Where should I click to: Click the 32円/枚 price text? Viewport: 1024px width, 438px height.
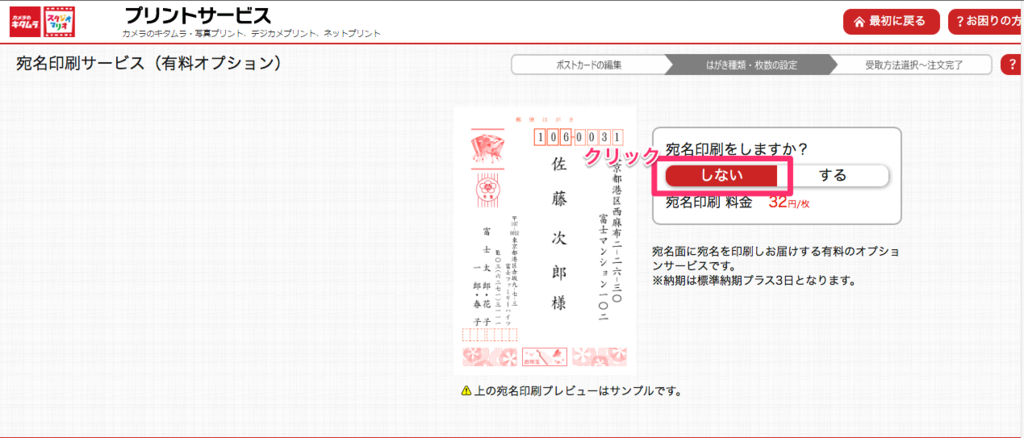coord(789,203)
